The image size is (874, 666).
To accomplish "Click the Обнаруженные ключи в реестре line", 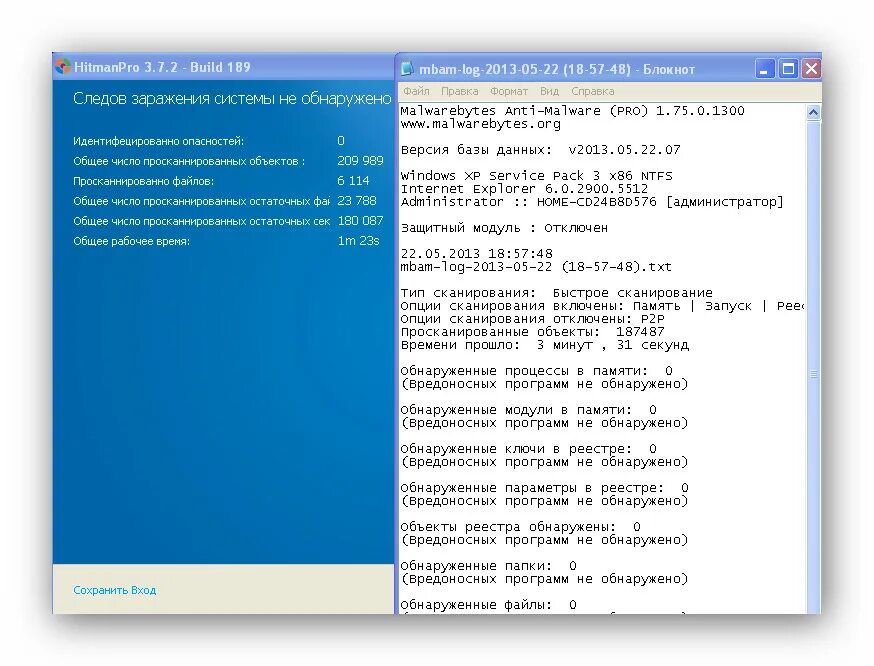I will pos(528,449).
